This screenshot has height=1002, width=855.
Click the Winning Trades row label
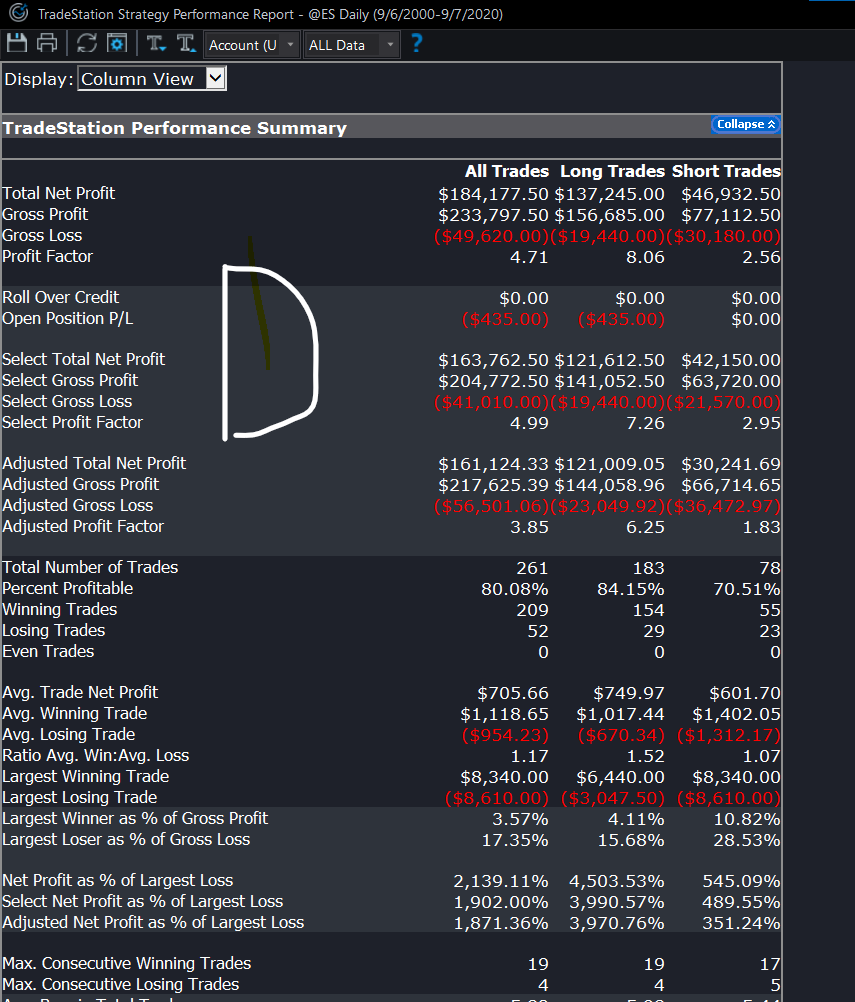(x=60, y=610)
